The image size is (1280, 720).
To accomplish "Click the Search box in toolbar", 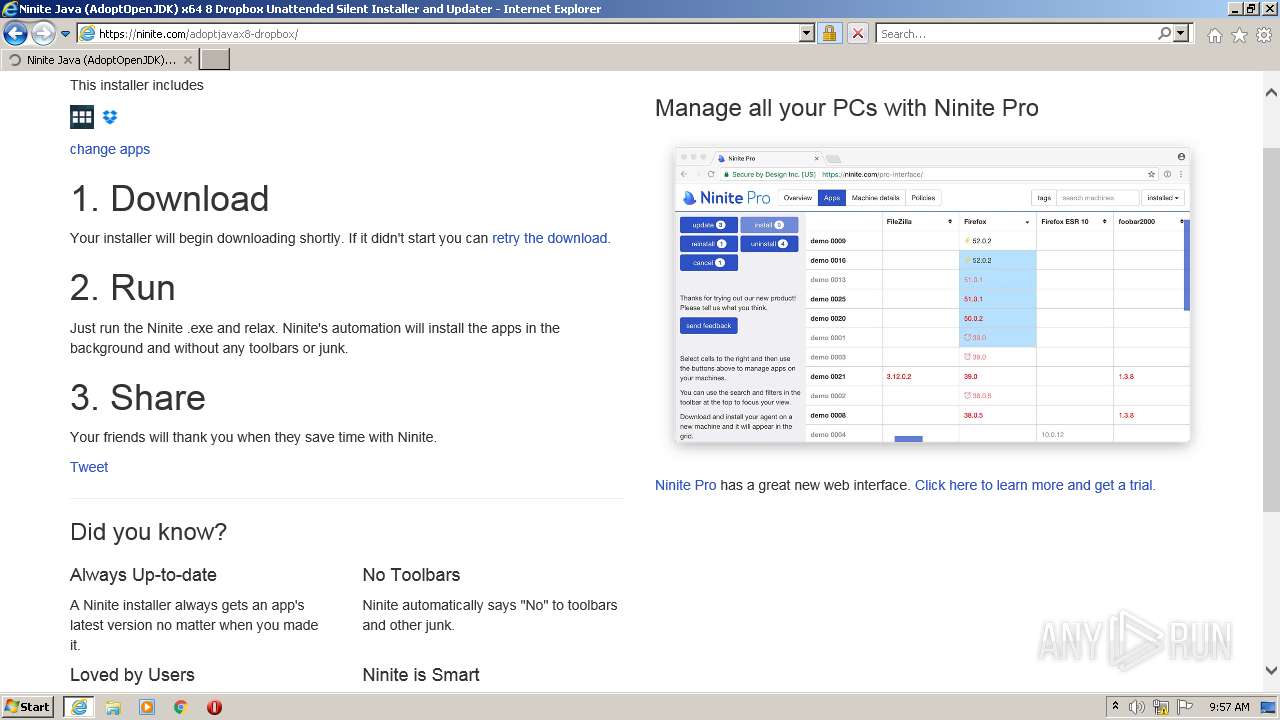I will [1016, 33].
